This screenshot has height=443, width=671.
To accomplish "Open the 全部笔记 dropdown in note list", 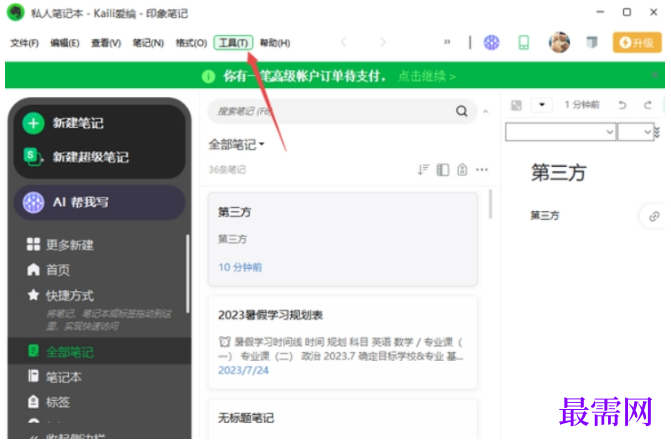I will coord(236,145).
